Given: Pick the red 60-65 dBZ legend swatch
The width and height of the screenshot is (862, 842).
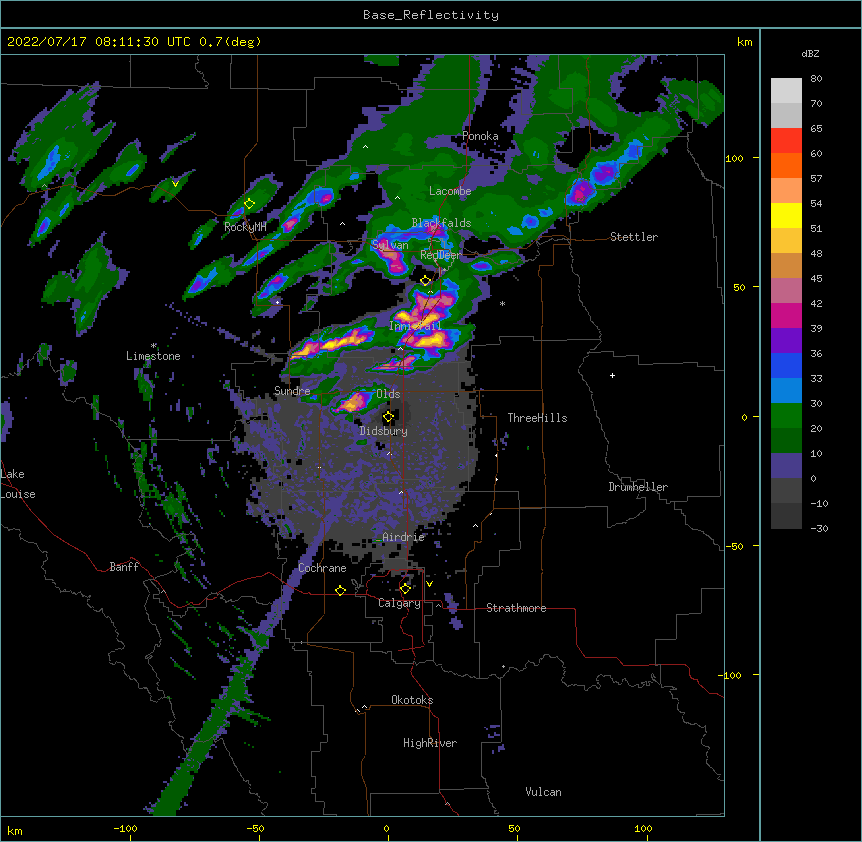Looking at the screenshot, I should pos(786,140).
